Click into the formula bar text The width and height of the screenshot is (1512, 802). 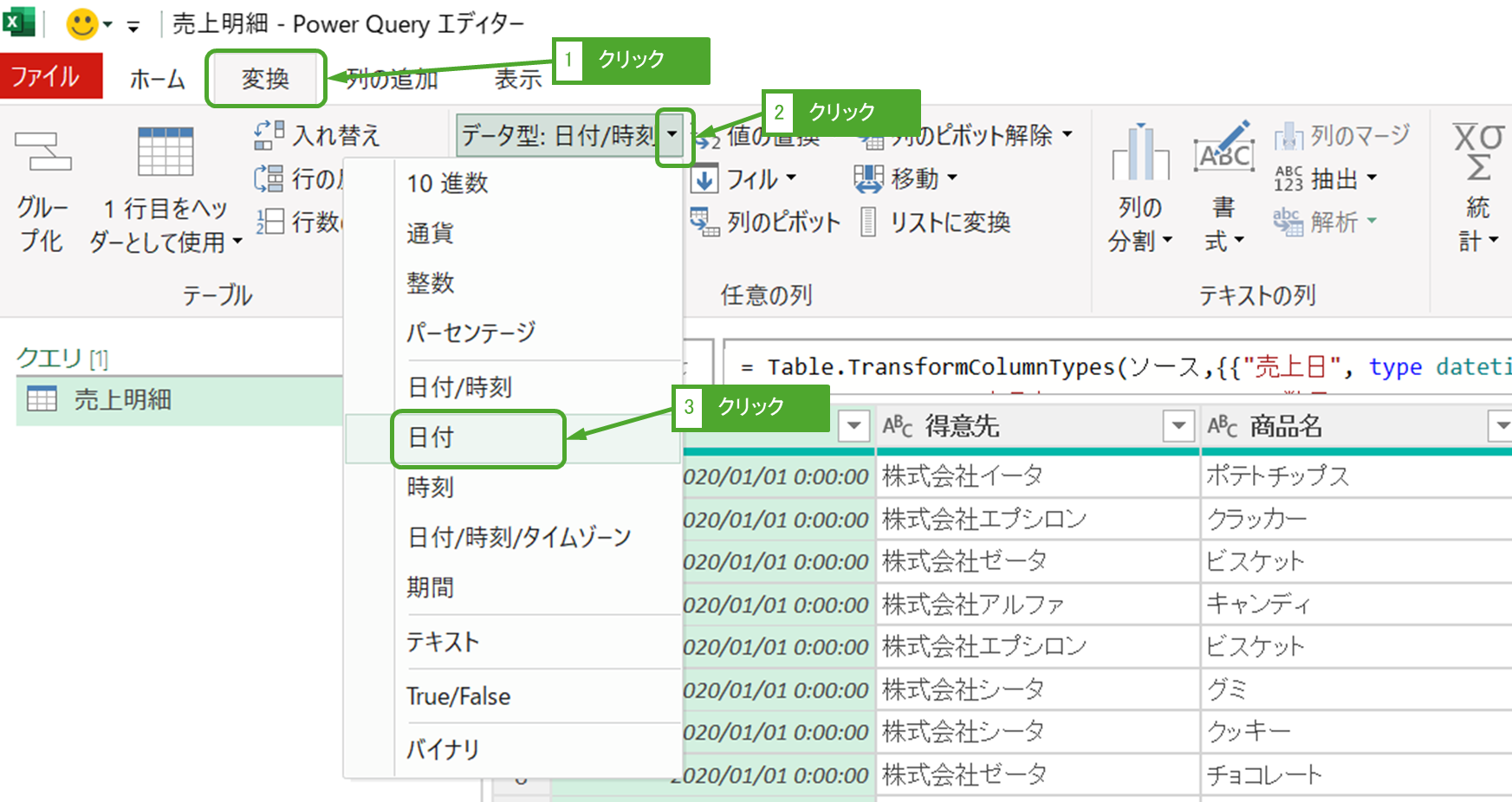tap(1083, 367)
